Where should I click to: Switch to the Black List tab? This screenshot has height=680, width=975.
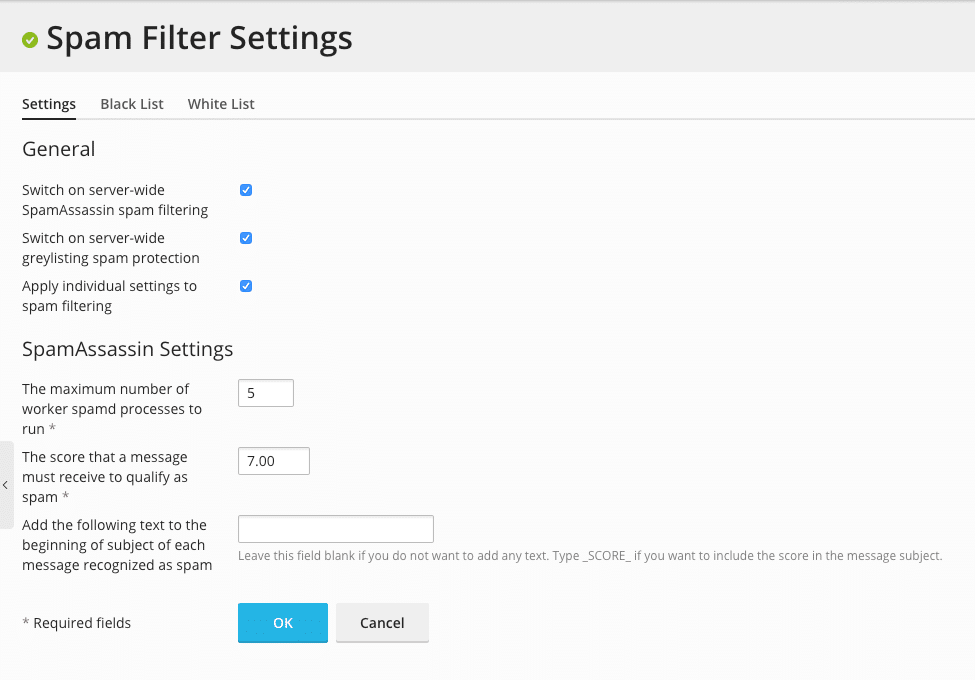[132, 104]
